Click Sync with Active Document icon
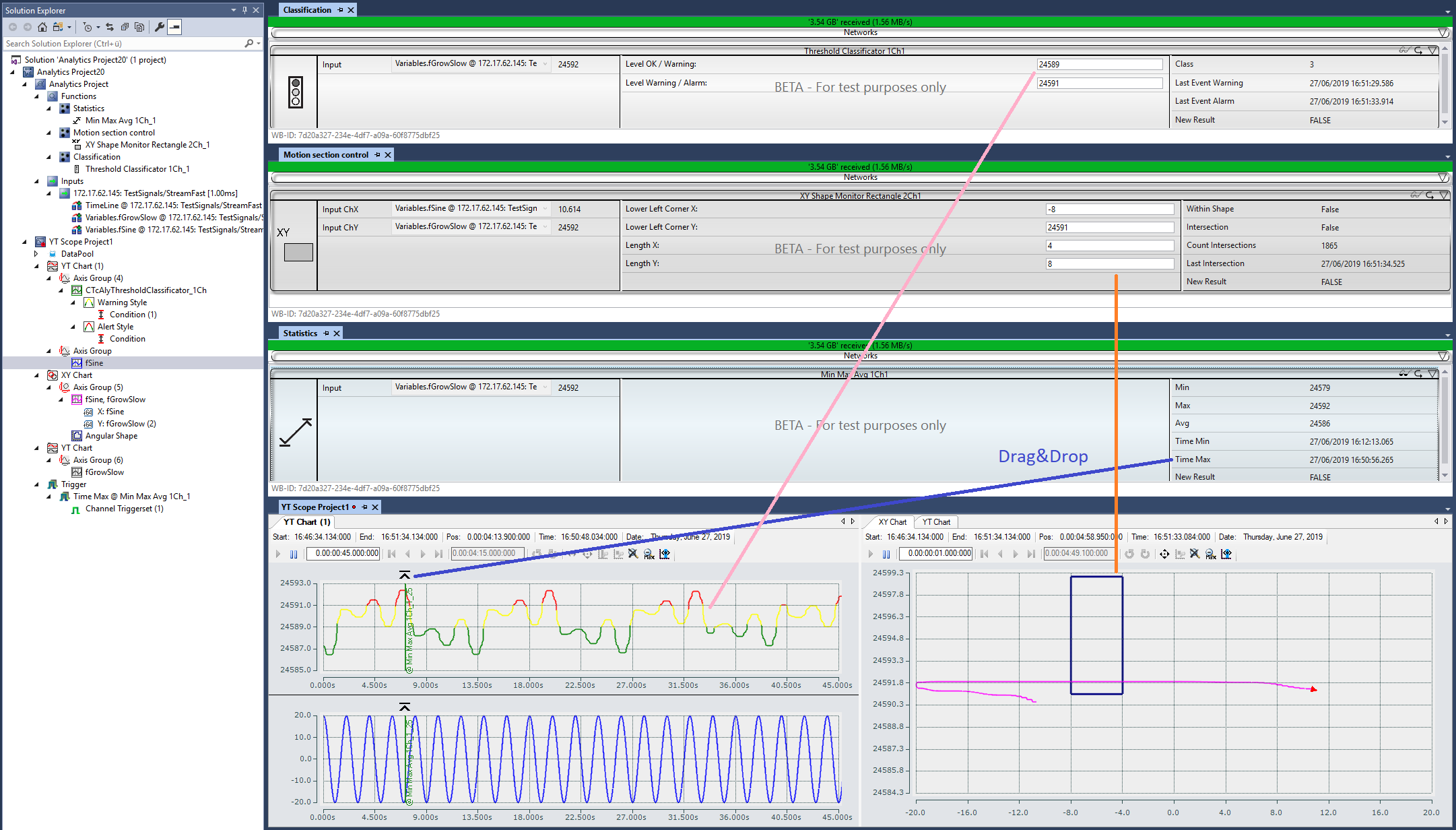Viewport: 1456px width, 830px height. [110, 27]
